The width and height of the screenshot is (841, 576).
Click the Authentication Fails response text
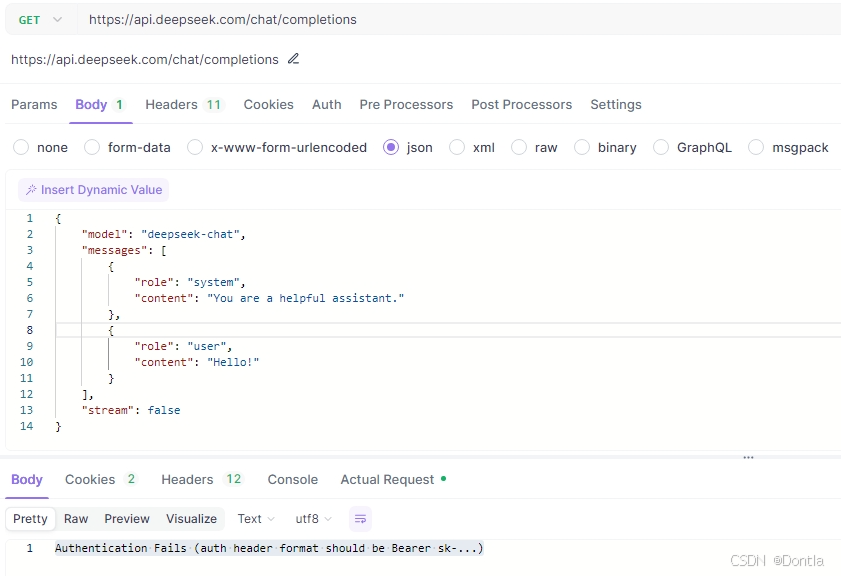[x=269, y=548]
